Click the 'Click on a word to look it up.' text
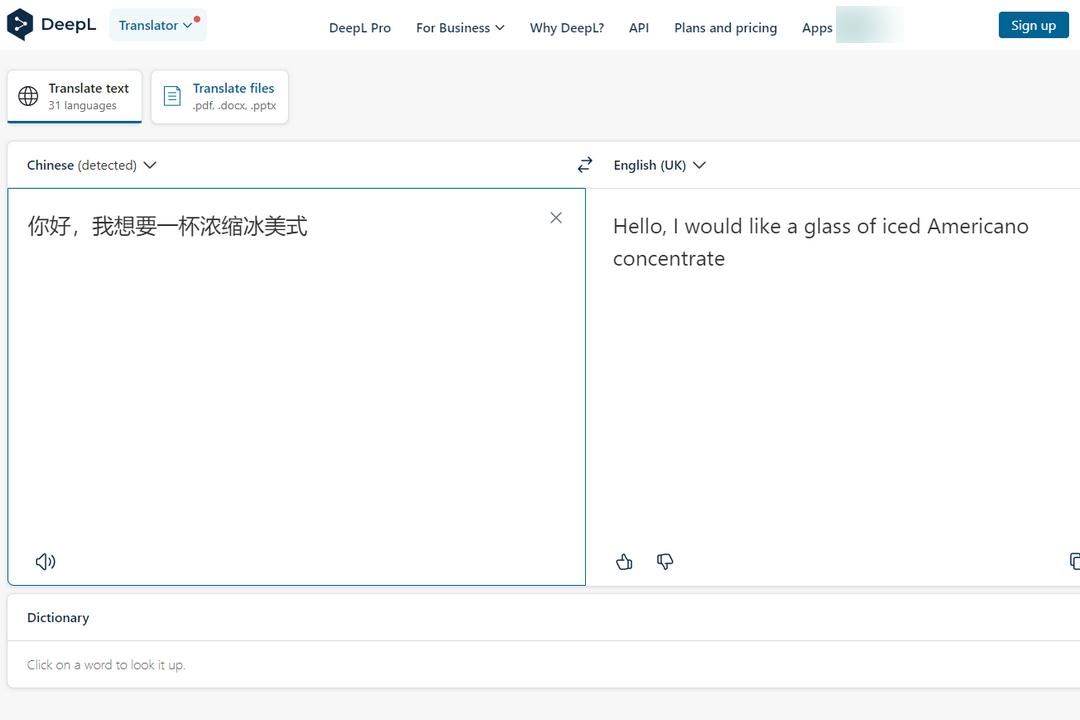This screenshot has width=1080, height=720. pos(106,665)
